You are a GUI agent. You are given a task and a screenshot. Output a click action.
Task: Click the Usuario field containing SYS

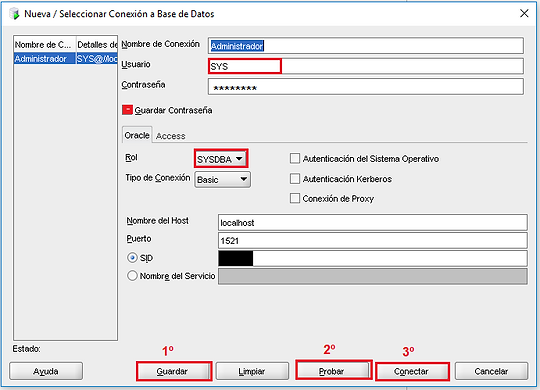point(366,66)
